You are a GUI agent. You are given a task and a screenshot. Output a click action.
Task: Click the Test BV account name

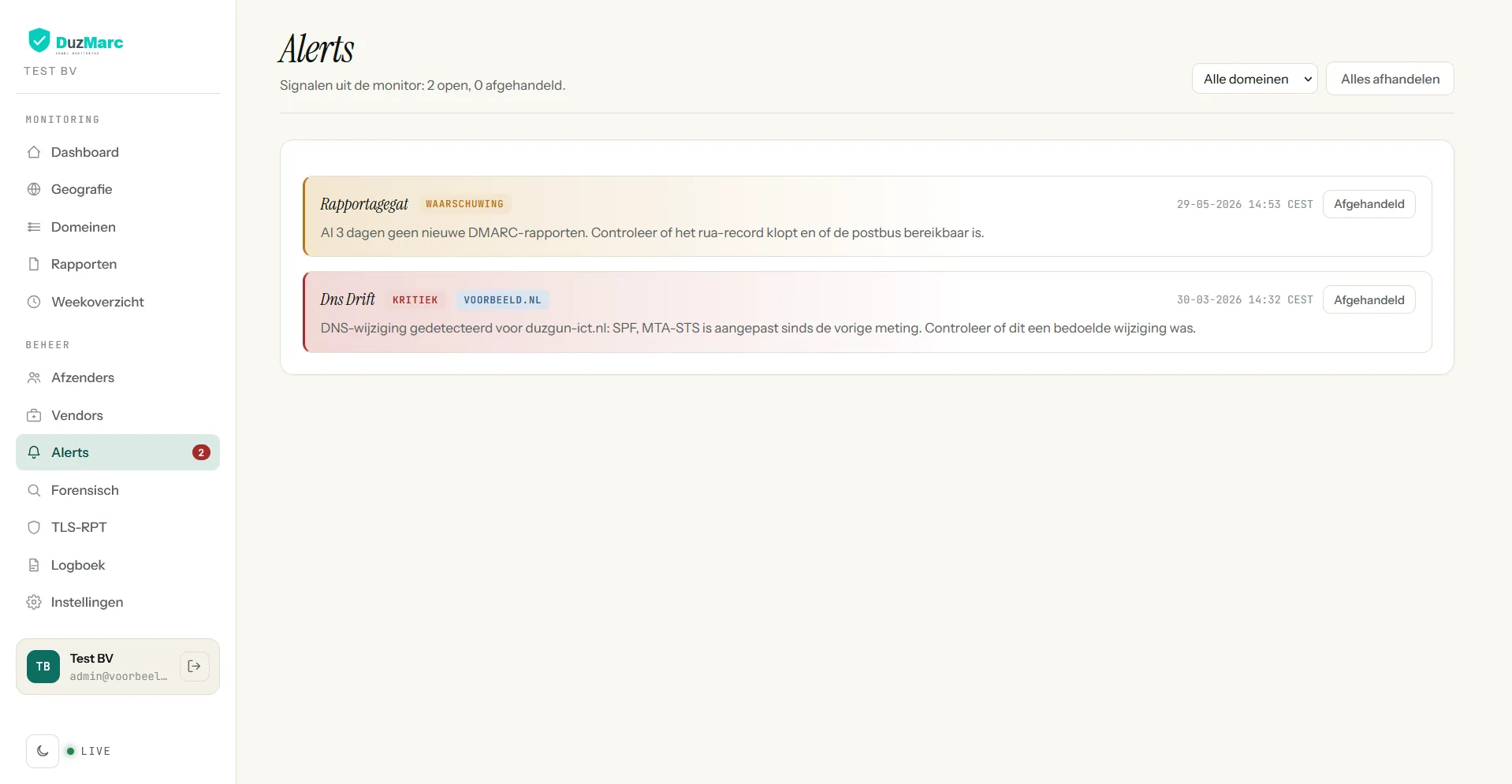(x=91, y=658)
